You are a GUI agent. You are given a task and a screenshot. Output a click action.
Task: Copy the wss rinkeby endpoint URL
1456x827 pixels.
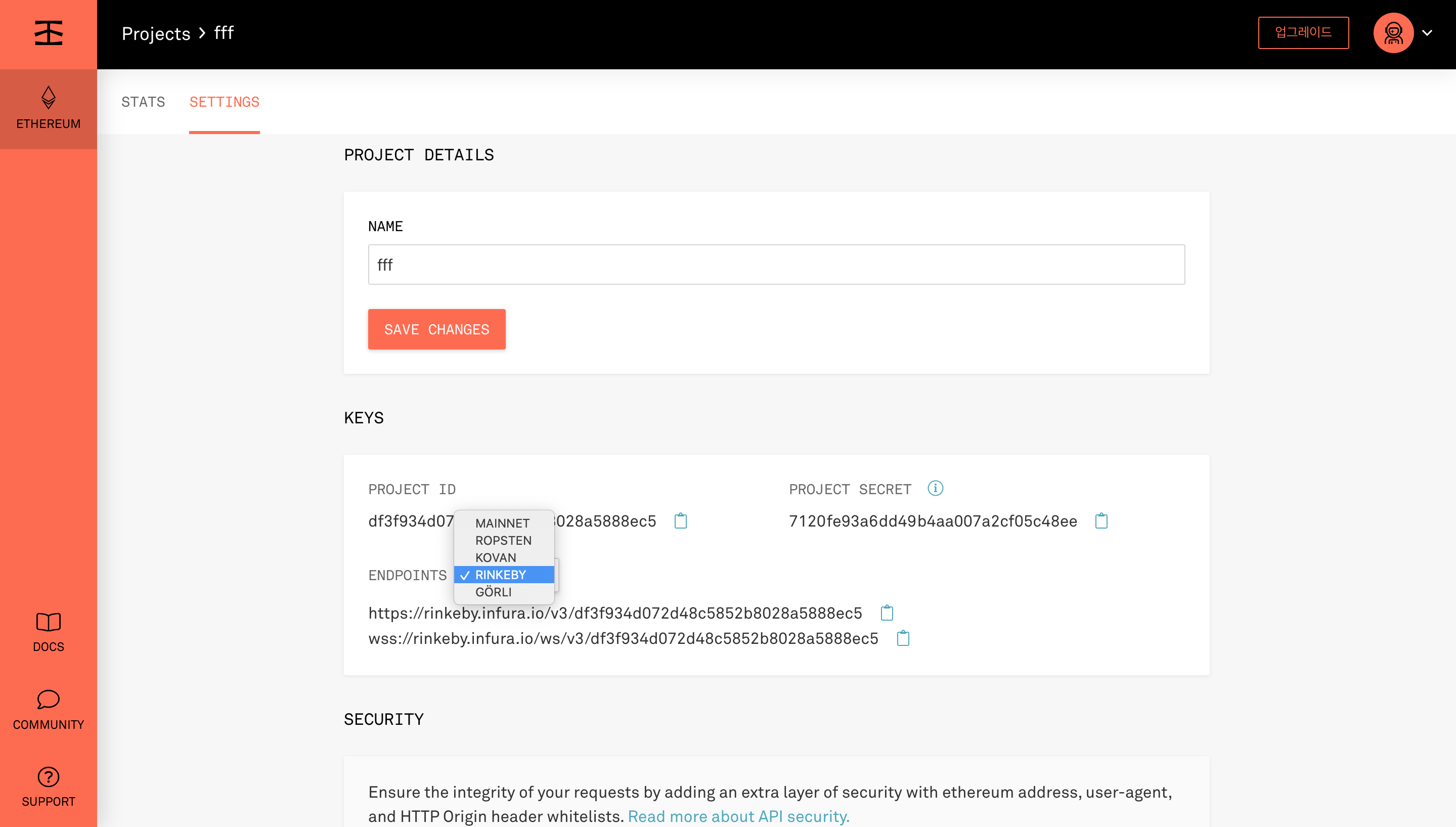click(x=903, y=638)
